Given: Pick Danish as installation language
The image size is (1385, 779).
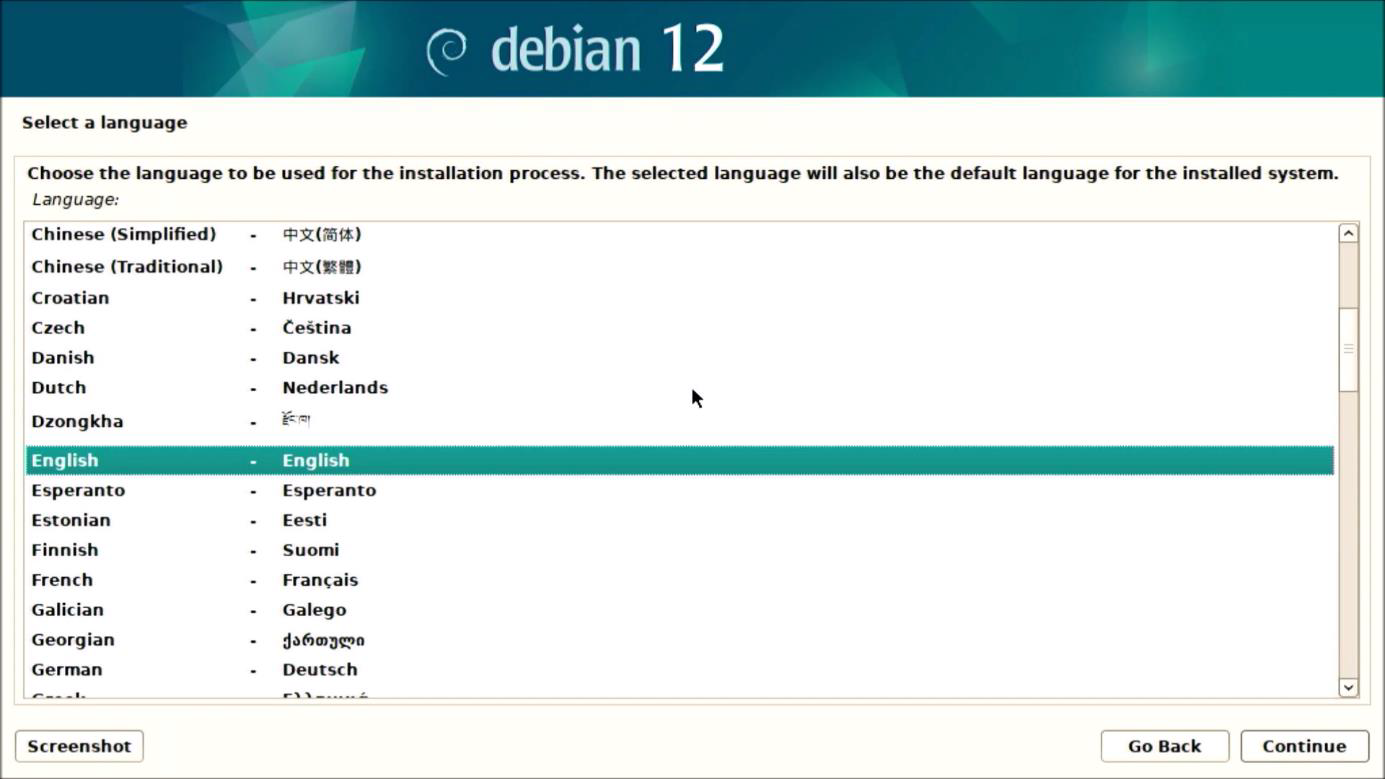Looking at the screenshot, I should pos(680,358).
